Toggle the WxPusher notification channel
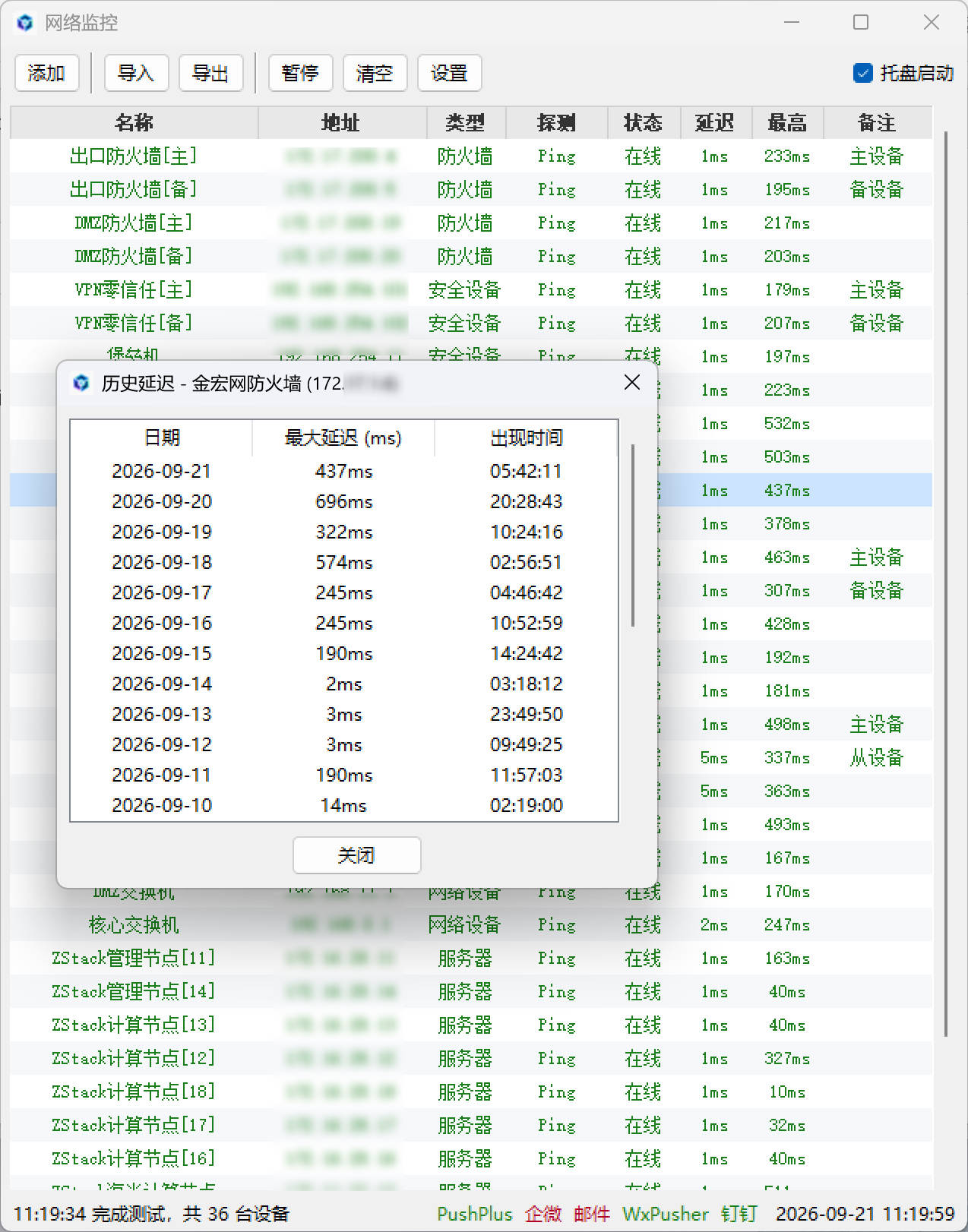968x1232 pixels. [x=666, y=1214]
